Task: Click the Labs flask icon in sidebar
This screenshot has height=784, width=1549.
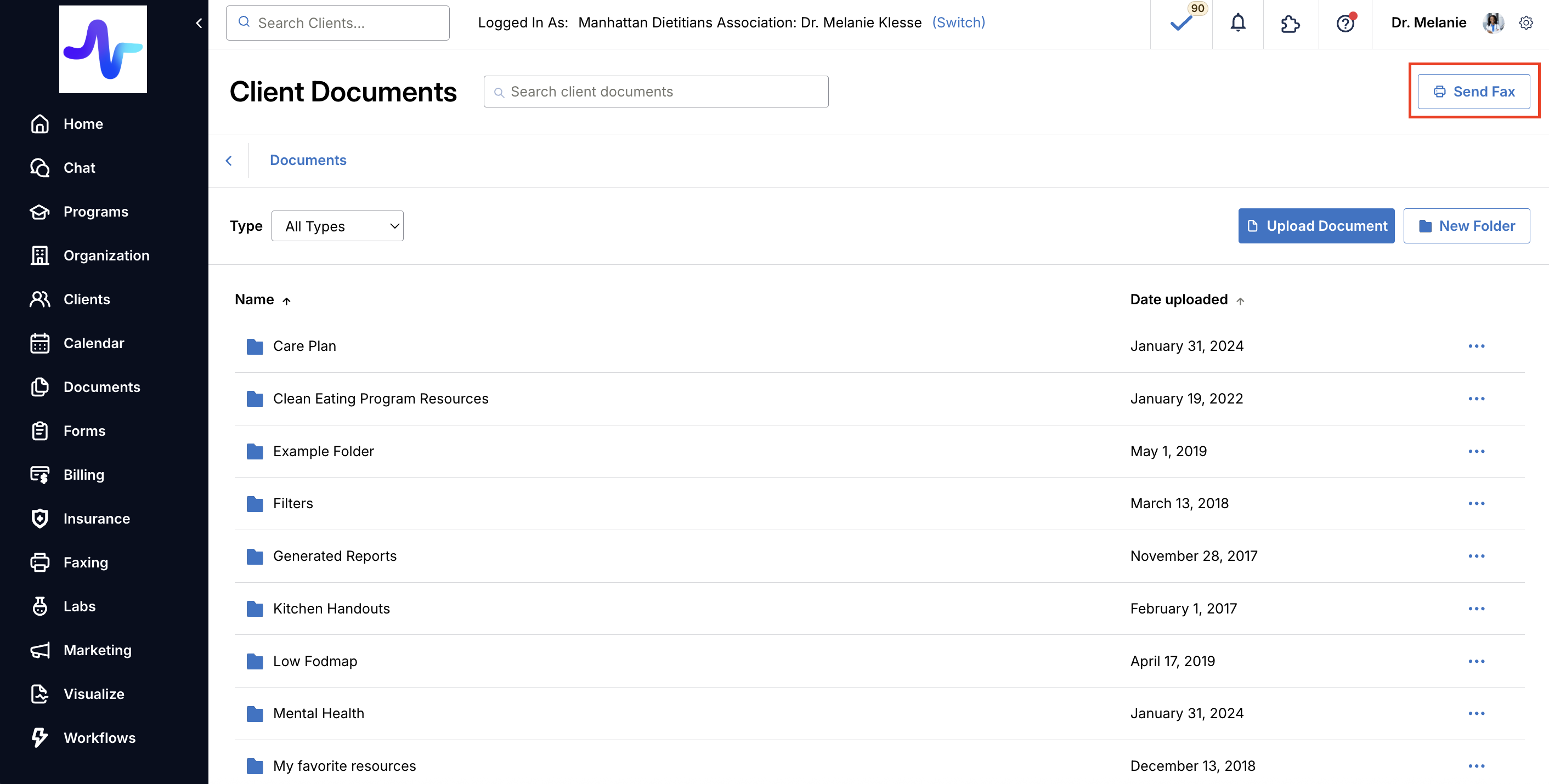Action: click(39, 606)
